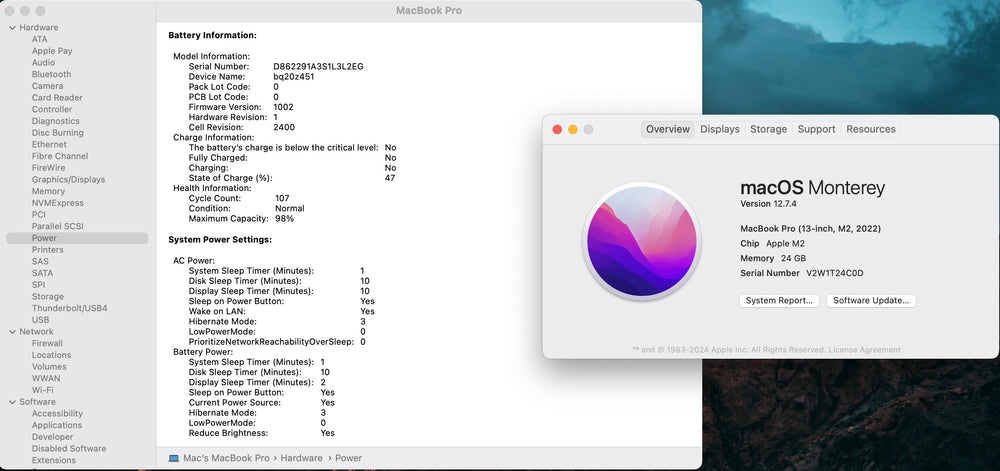1000x471 pixels.
Task: Choose Graphics/Displays from the sidebar
Action: tap(68, 180)
